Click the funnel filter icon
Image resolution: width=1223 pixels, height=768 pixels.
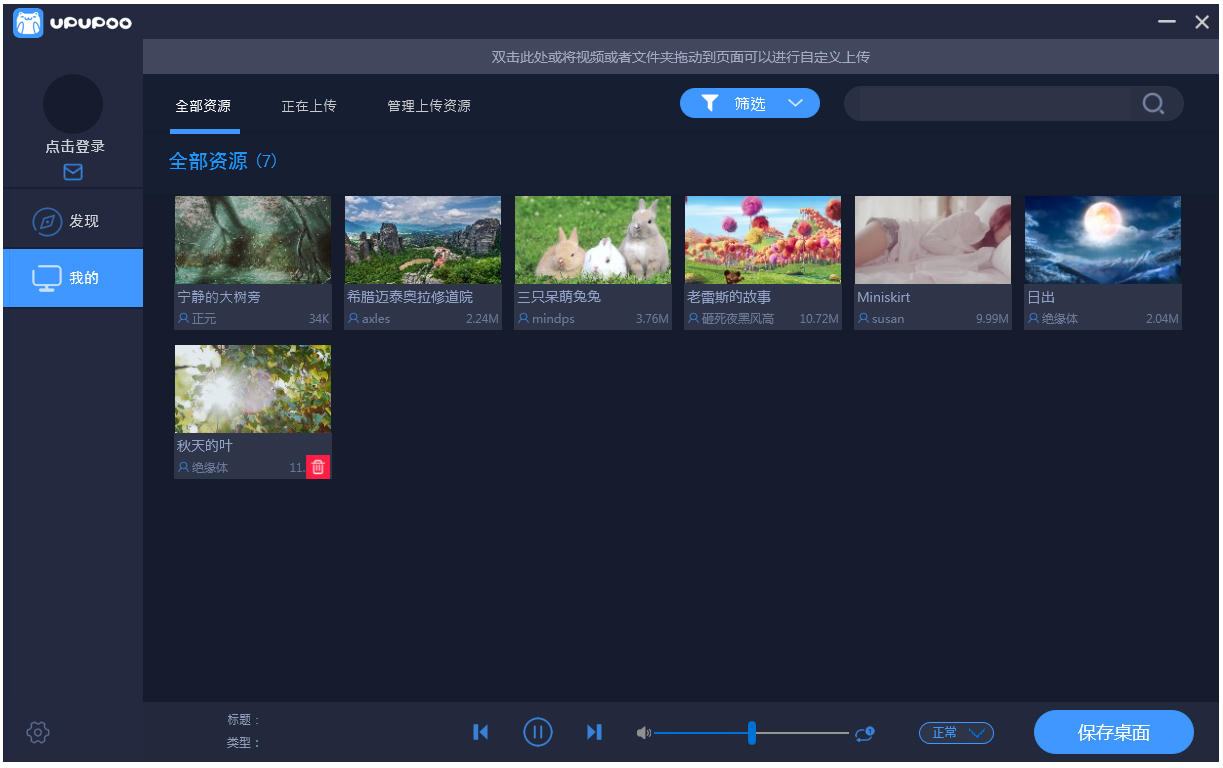point(709,103)
